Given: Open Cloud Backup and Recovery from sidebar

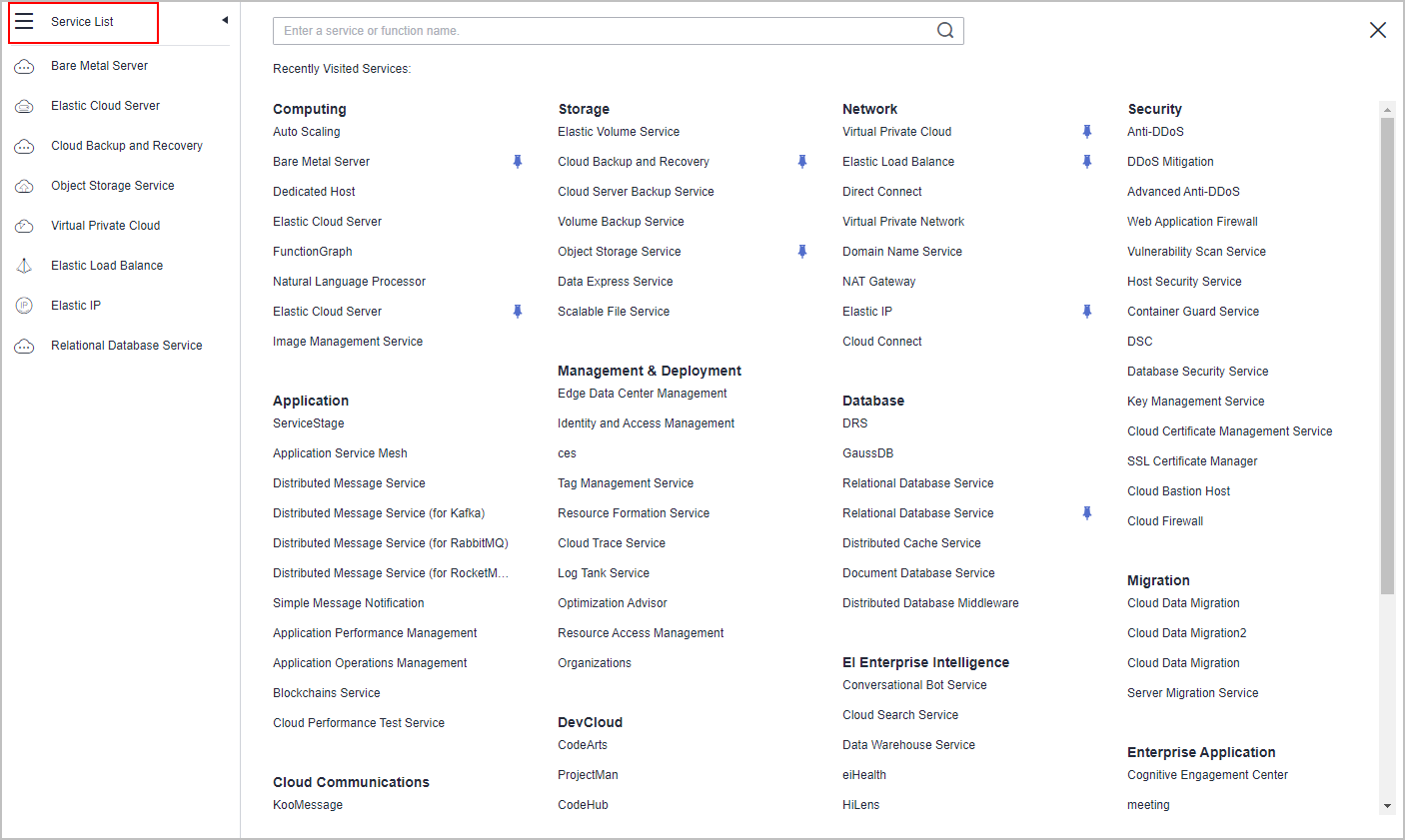Looking at the screenshot, I should pyautogui.click(x=126, y=146).
